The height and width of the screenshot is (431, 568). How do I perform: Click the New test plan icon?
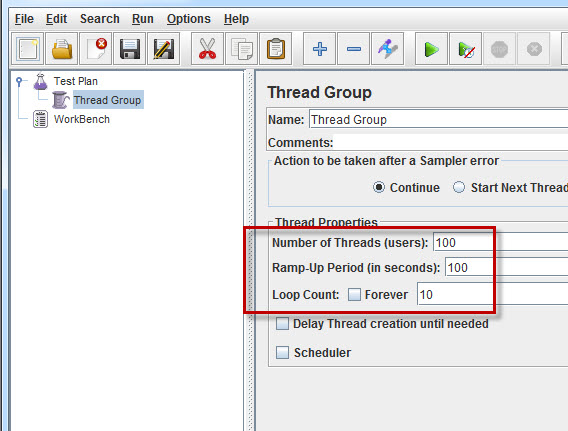[28, 49]
